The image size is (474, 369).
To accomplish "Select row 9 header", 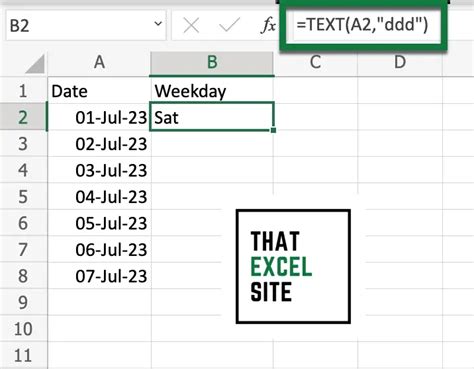I will (x=23, y=302).
